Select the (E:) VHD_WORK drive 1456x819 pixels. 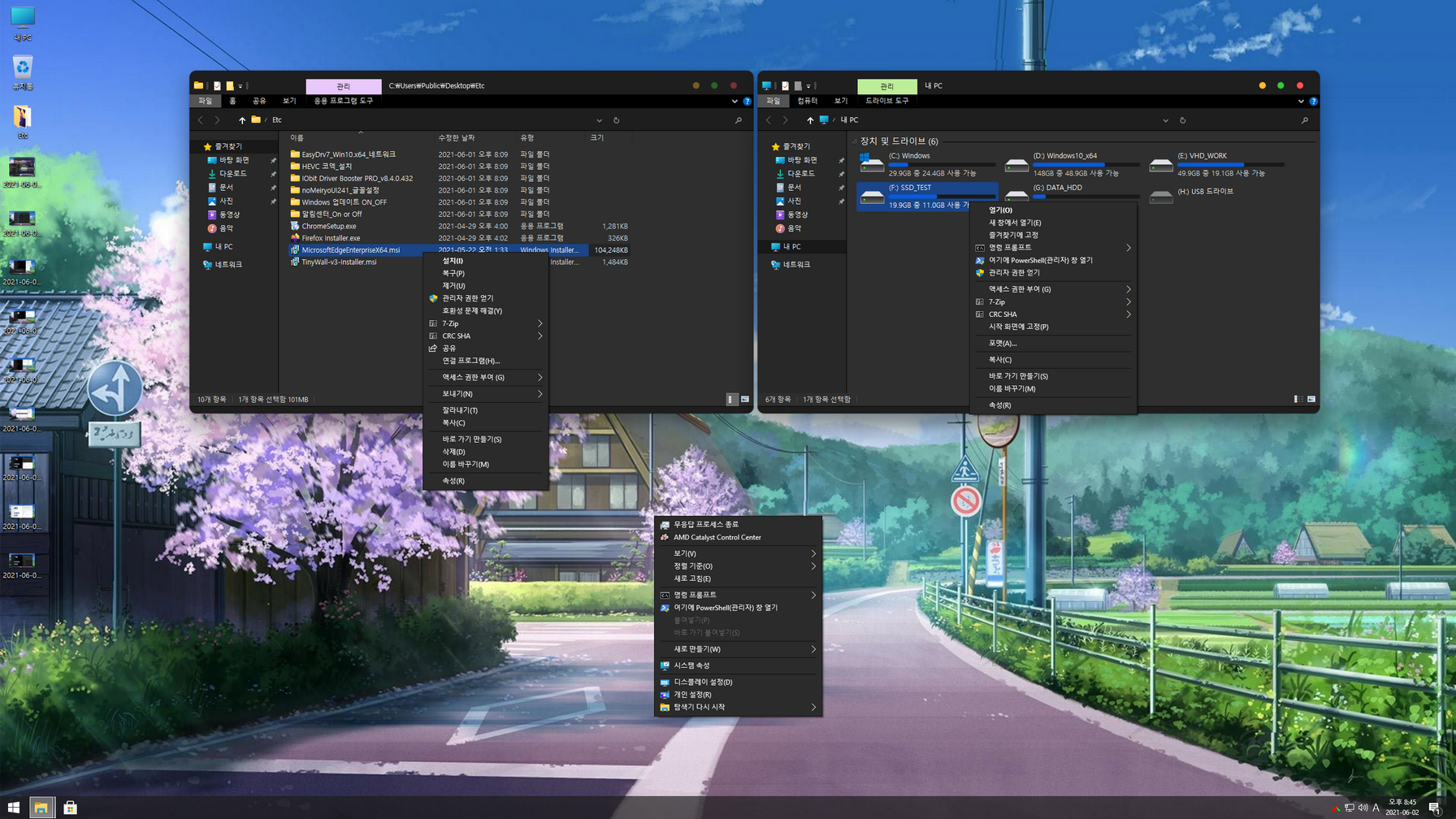tap(1216, 164)
